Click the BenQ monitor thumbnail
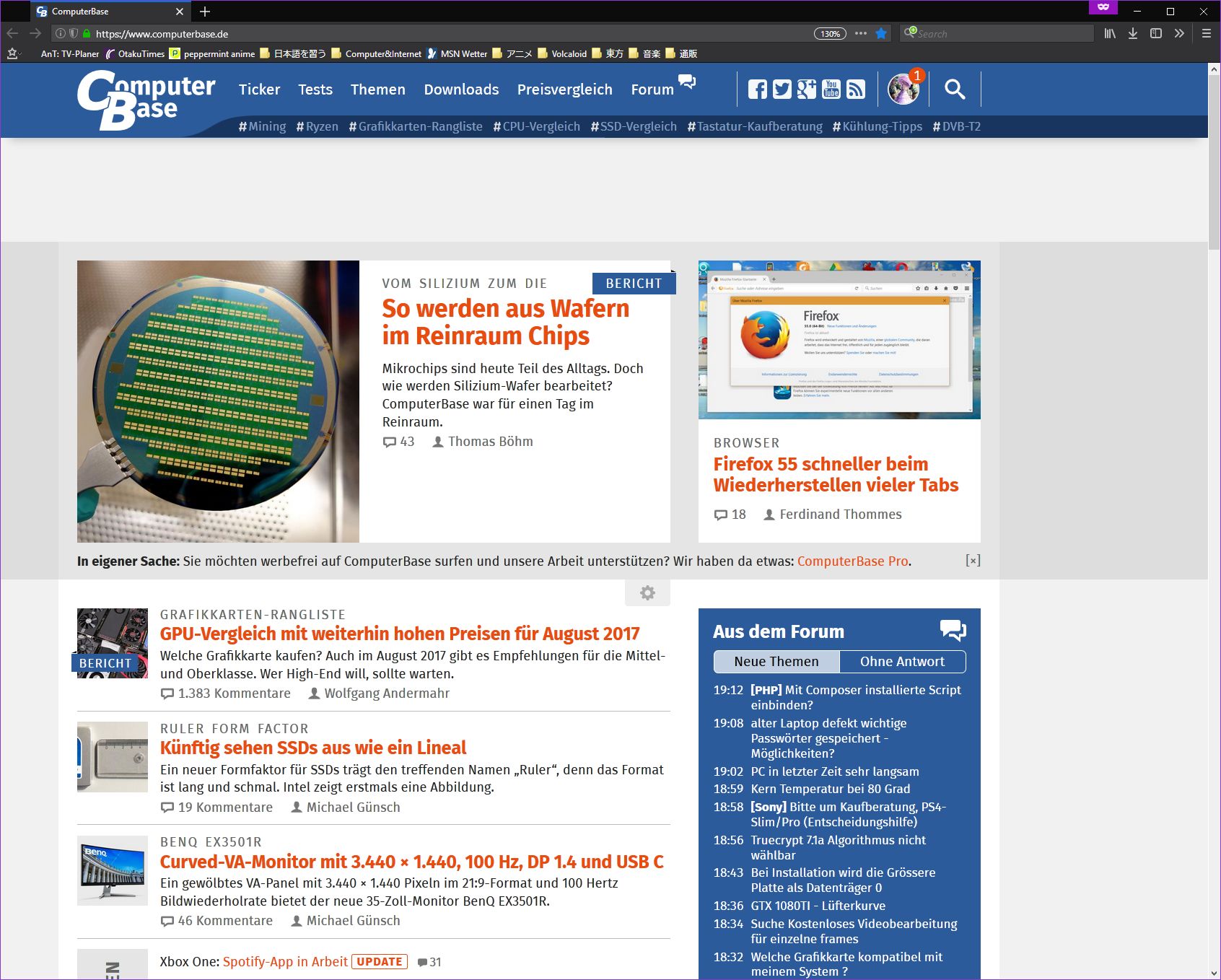This screenshot has height=980, width=1221. [113, 870]
